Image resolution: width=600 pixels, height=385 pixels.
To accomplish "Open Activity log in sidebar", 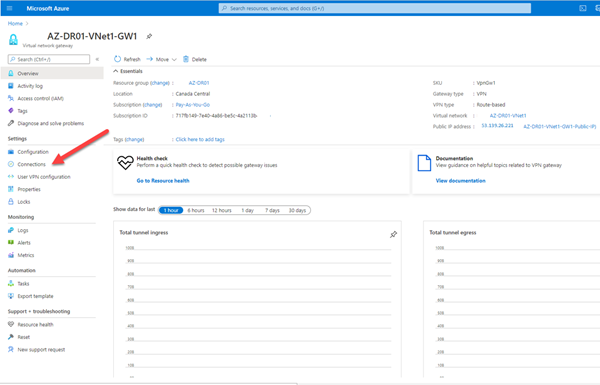I will (30, 86).
